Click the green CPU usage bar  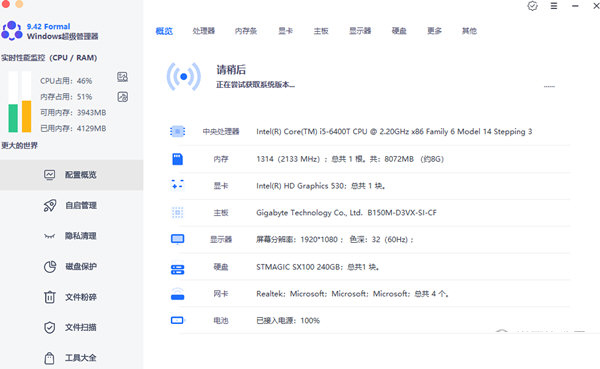(13, 118)
